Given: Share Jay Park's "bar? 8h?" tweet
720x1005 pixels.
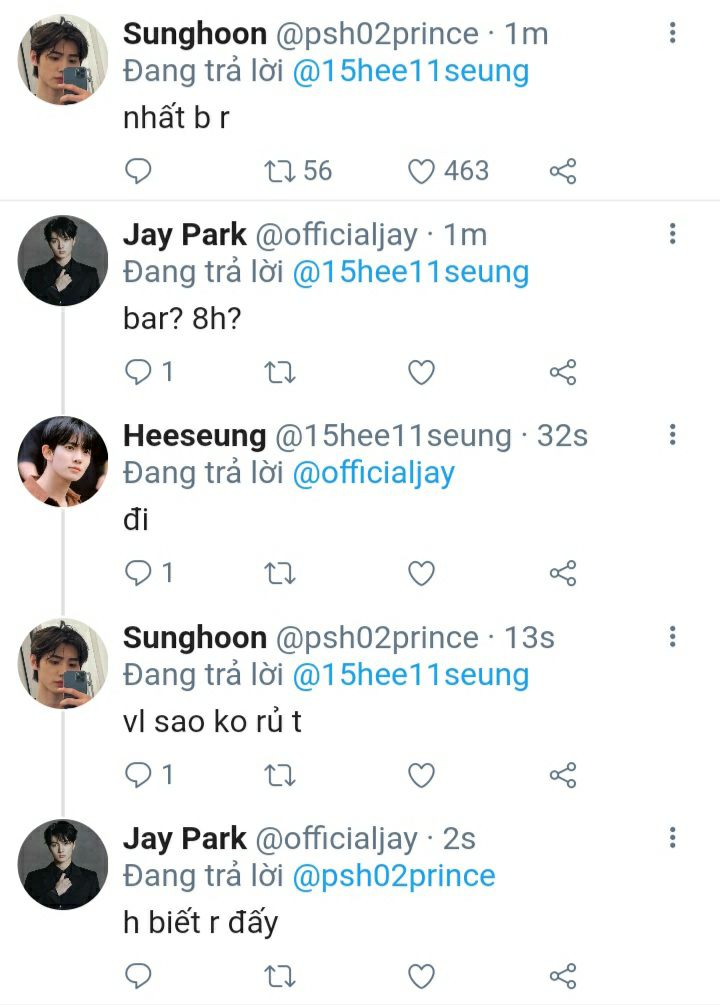Looking at the screenshot, I should pyautogui.click(x=563, y=373).
